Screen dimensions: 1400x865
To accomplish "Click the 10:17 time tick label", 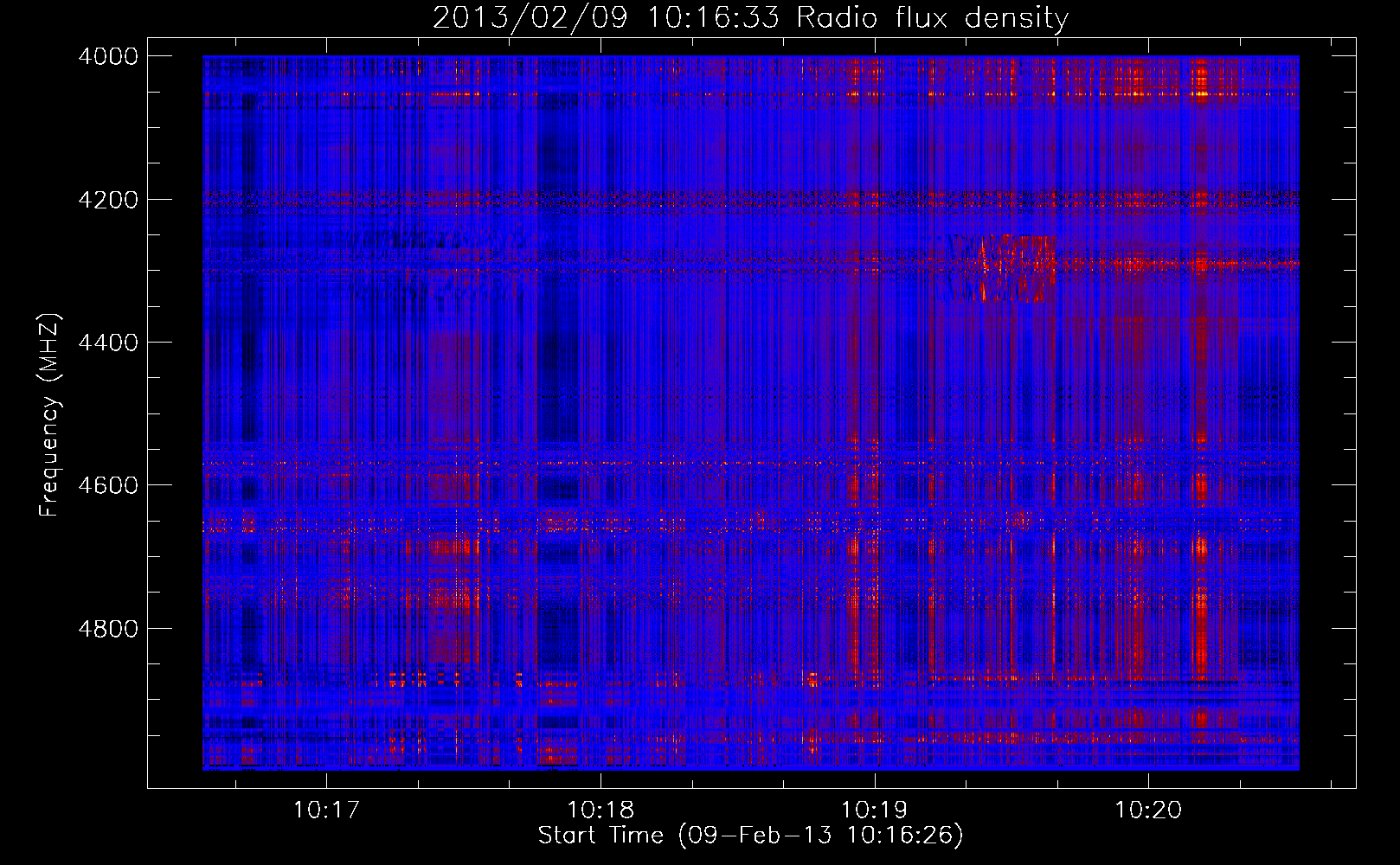I will (x=326, y=811).
